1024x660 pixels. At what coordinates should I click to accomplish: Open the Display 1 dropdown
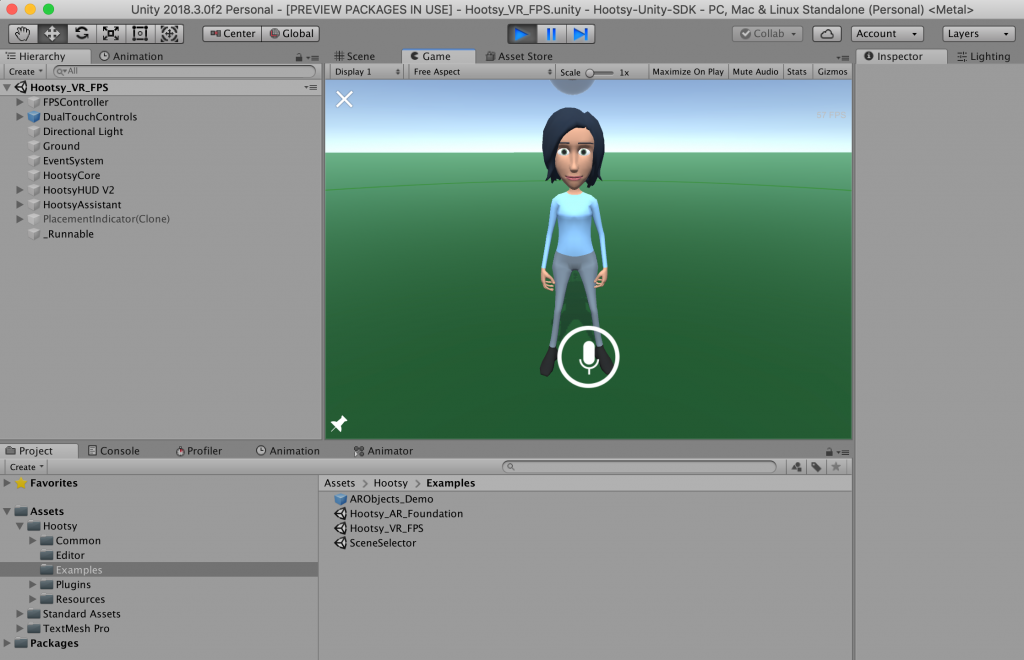[x=366, y=72]
